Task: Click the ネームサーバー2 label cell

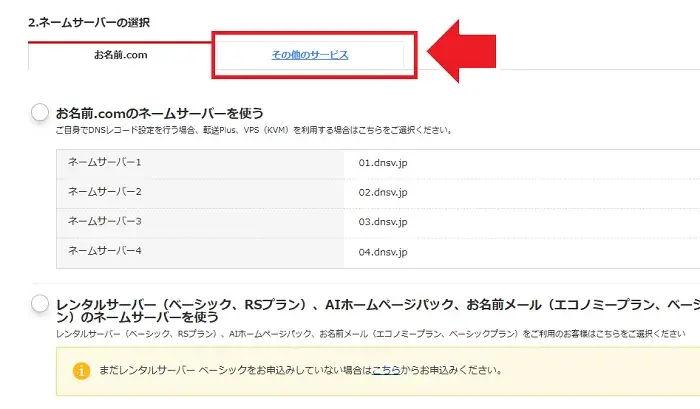Action: pyautogui.click(x=200, y=192)
